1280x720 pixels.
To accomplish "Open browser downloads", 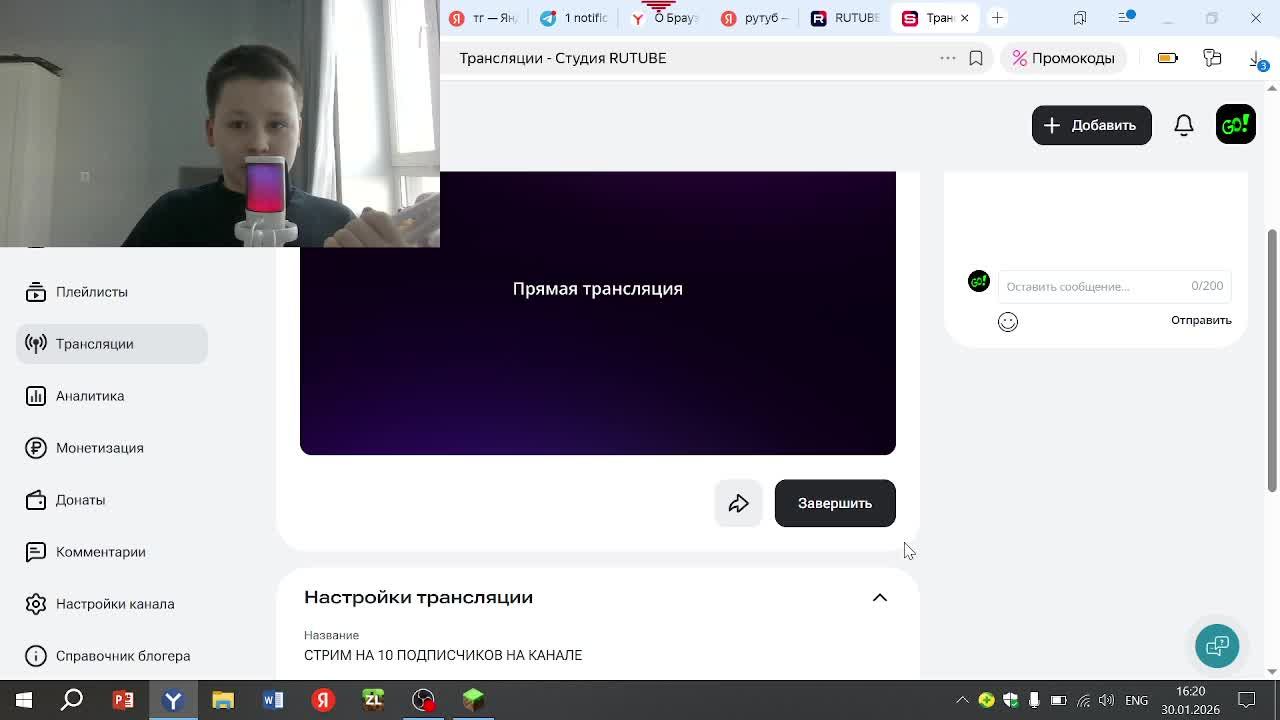I will click(x=1257, y=59).
